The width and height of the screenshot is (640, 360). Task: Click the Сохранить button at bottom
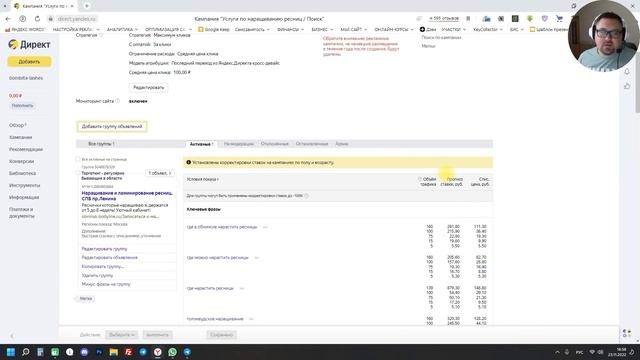(222, 335)
